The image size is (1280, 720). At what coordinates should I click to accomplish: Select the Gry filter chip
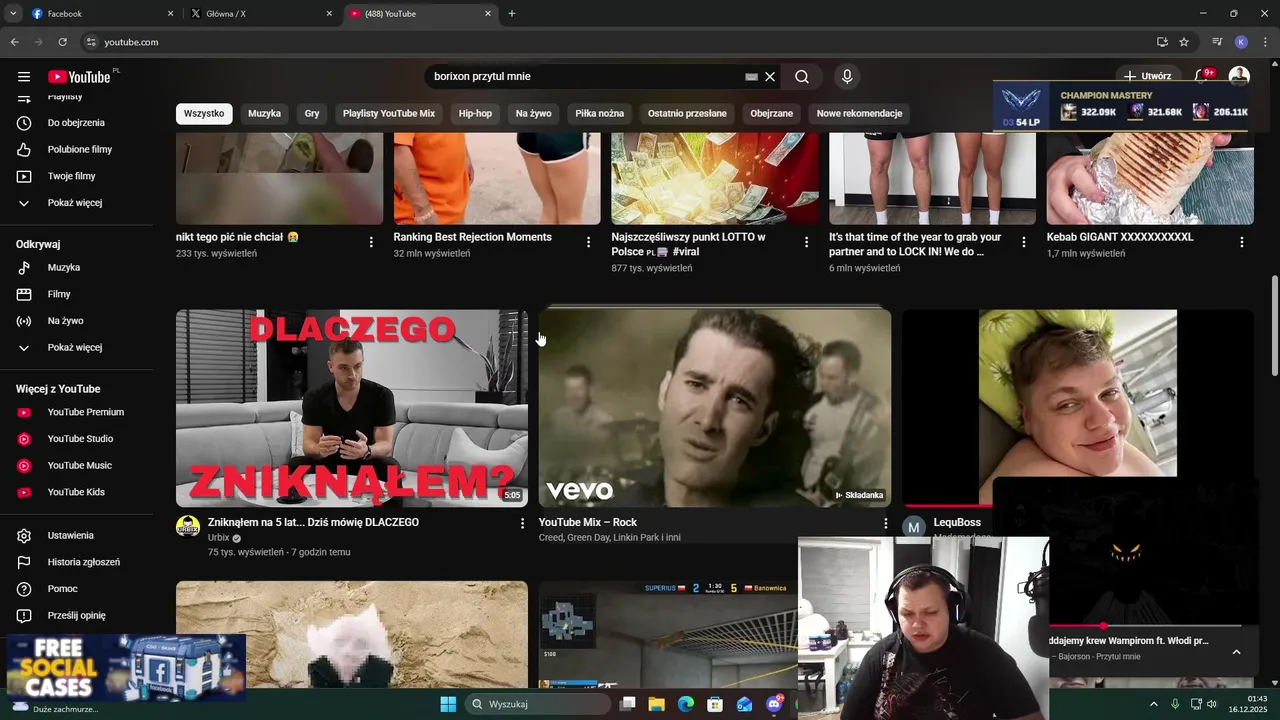312,113
